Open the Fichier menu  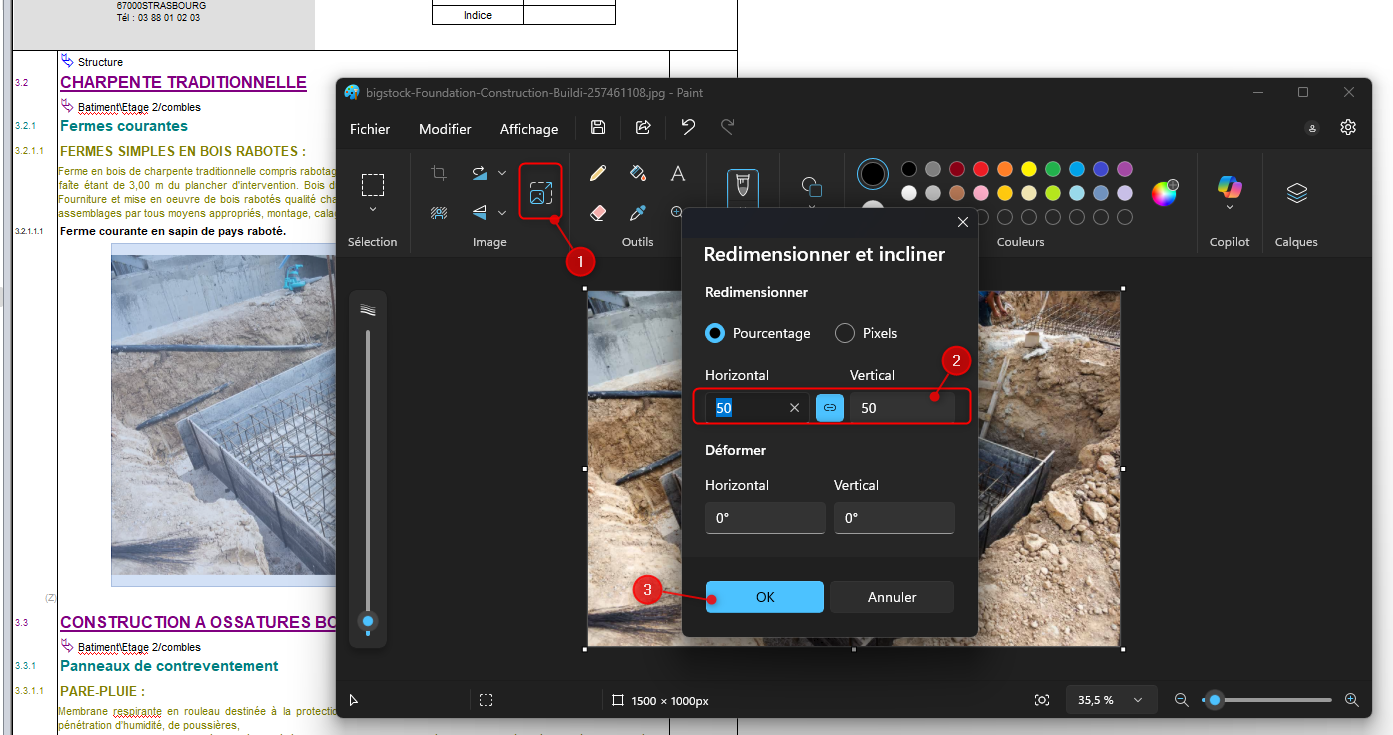pos(370,129)
